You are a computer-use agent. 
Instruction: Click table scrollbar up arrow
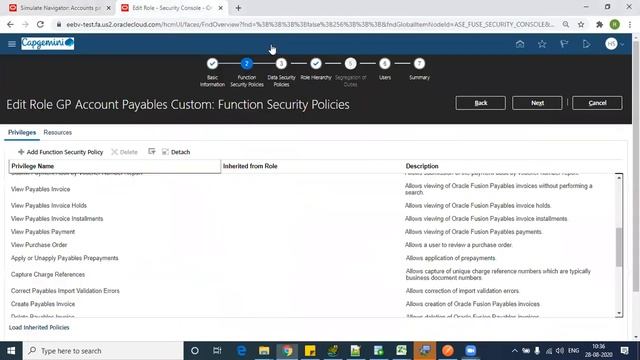coord(619,178)
